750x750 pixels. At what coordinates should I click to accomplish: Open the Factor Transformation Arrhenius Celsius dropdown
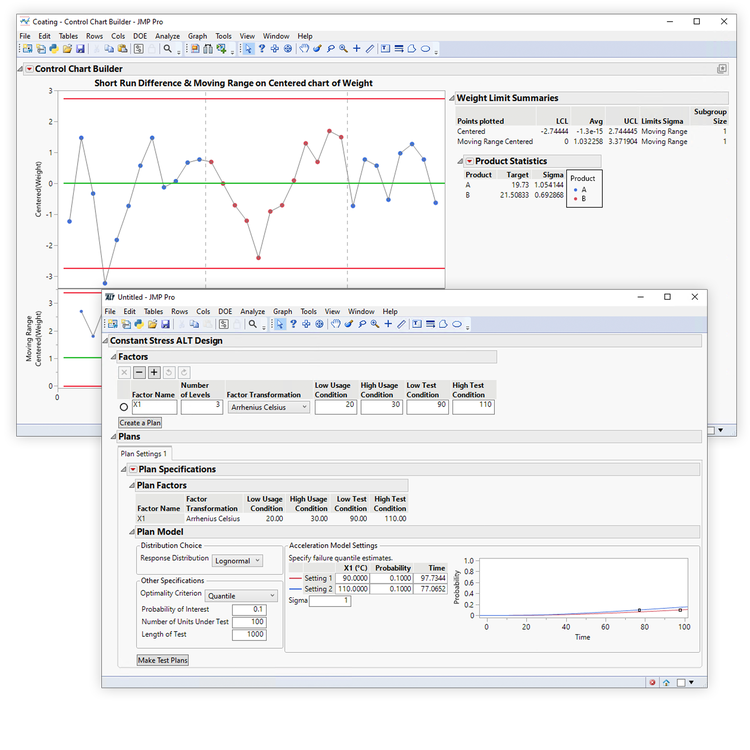coord(268,408)
